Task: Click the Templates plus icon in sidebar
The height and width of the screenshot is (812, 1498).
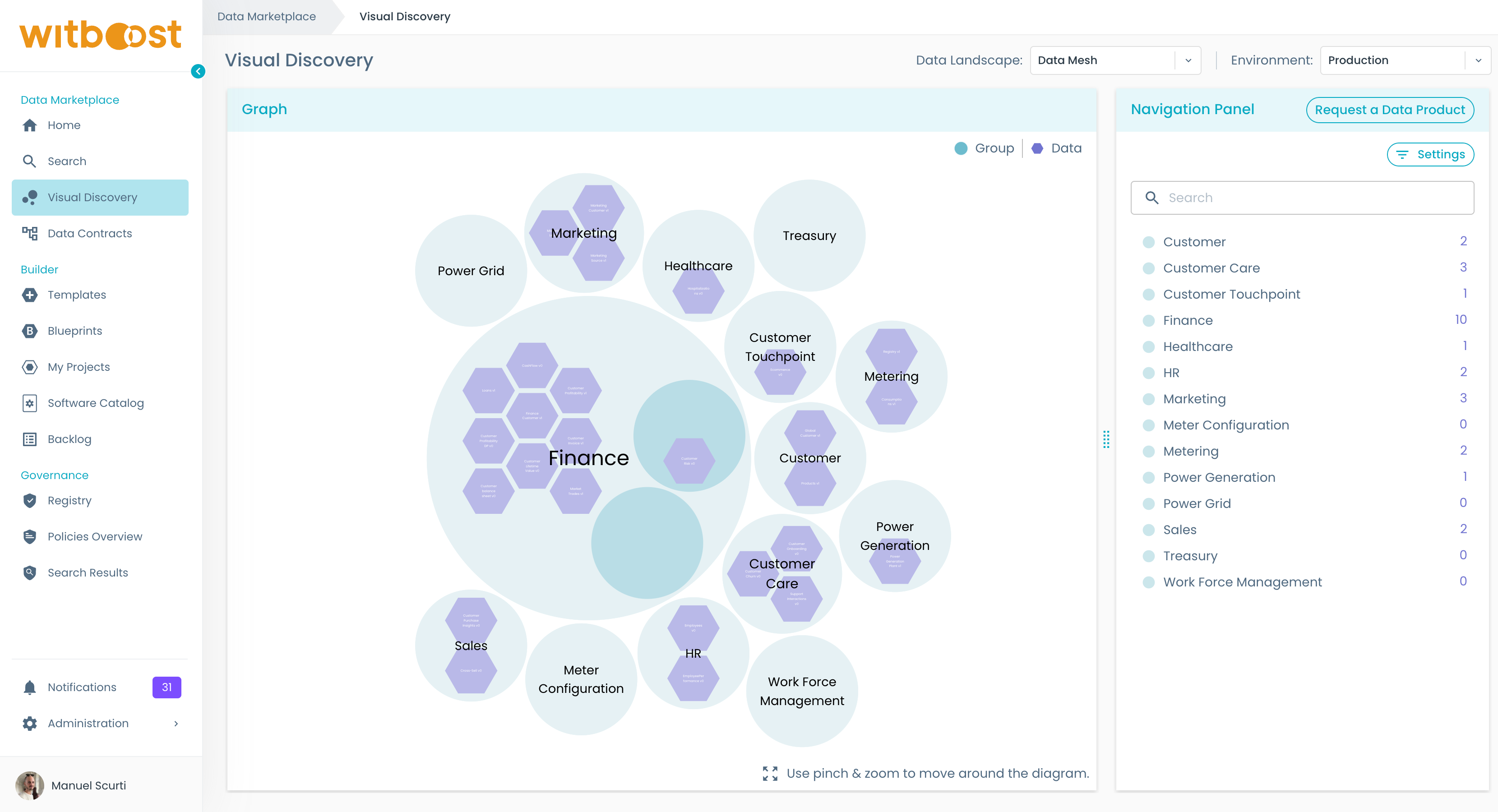Action: coord(30,295)
